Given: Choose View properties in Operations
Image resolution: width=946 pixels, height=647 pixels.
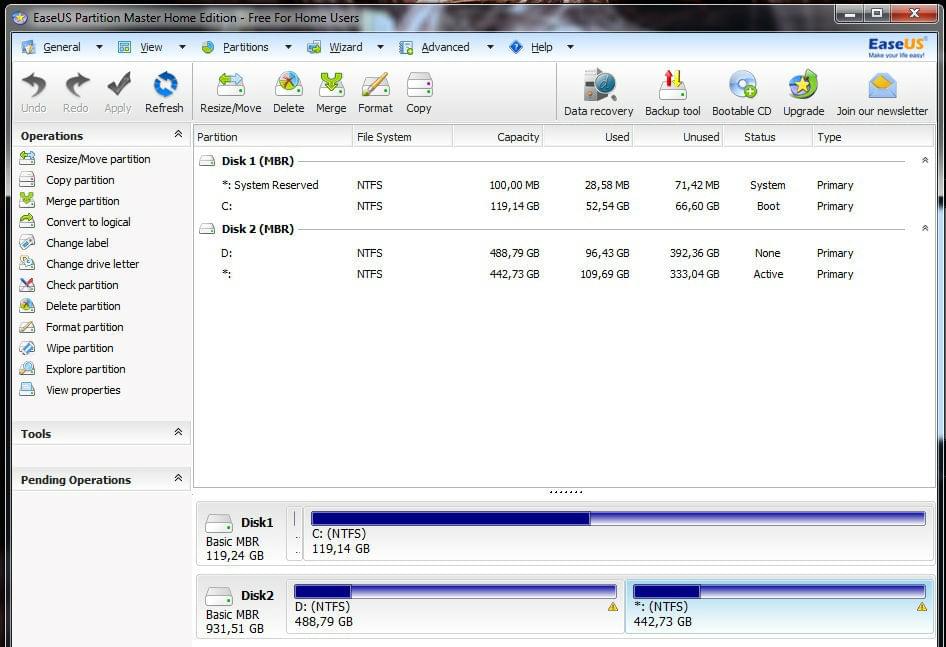Looking at the screenshot, I should coord(83,390).
